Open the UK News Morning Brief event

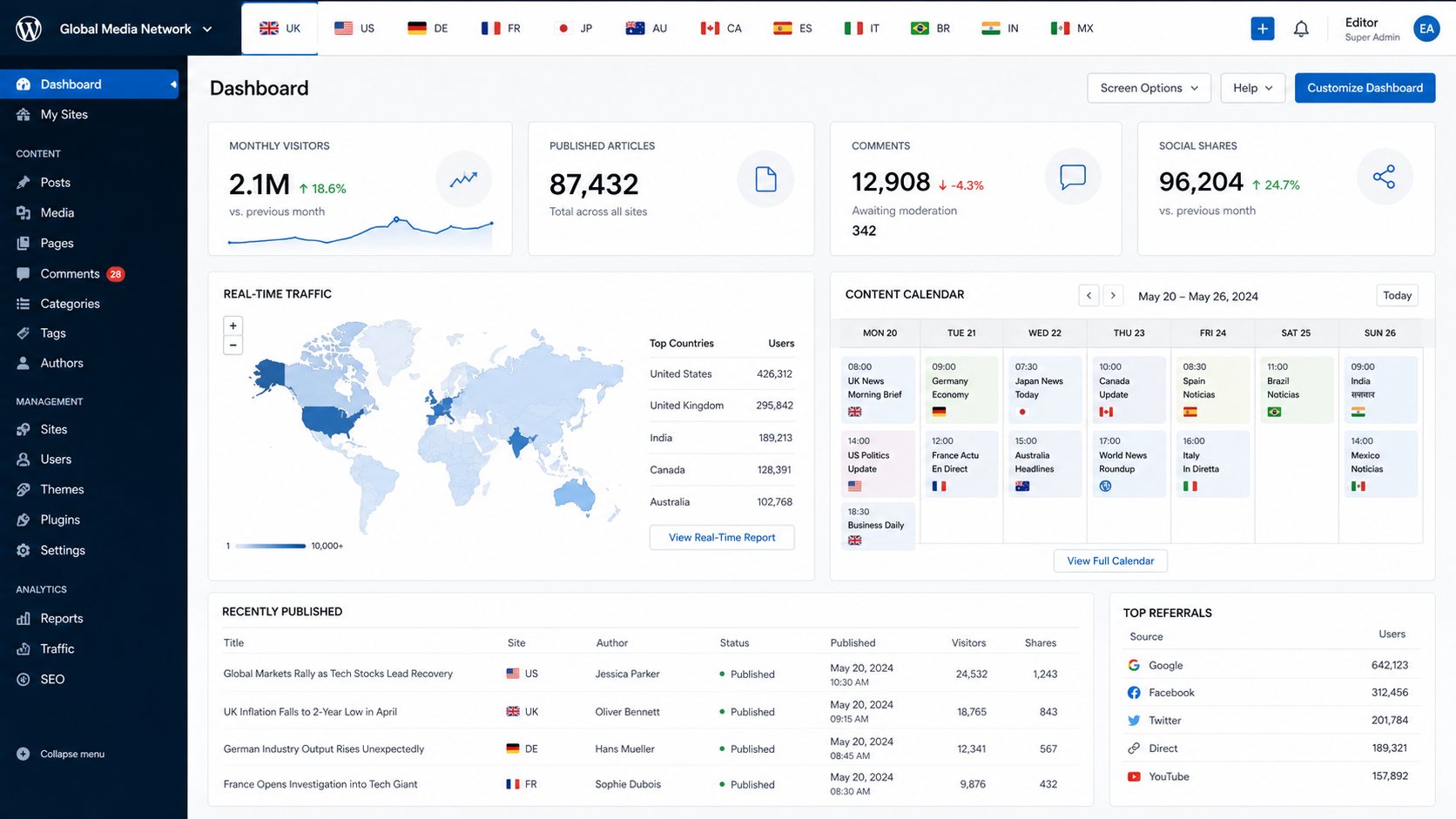(878, 388)
